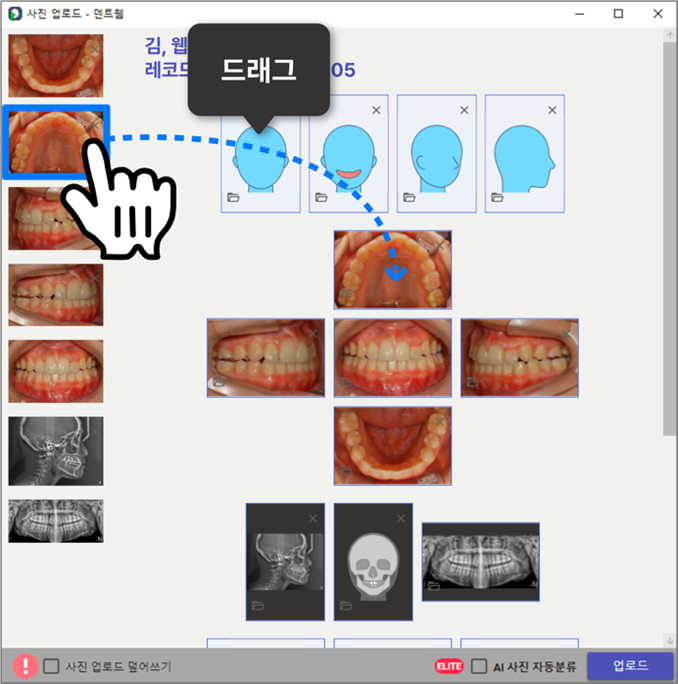Clear the skull frontal X-ray slot
678x684 pixels.
[400, 518]
